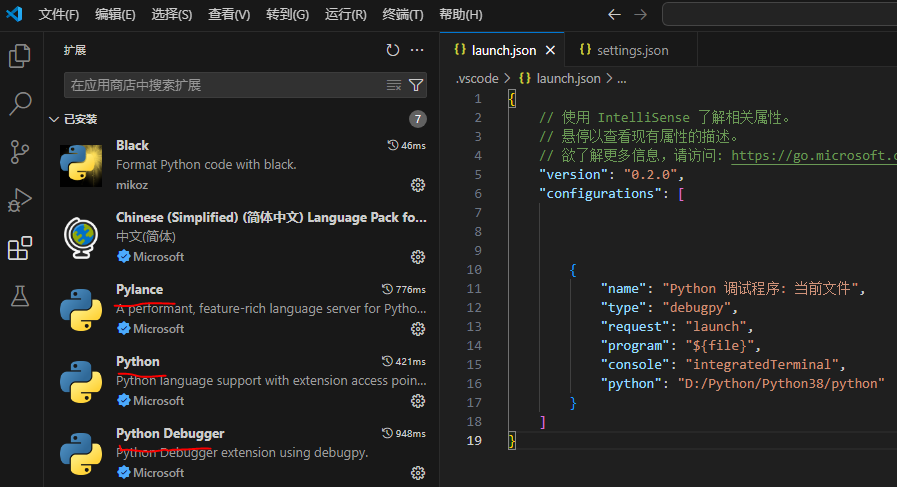Click the "configurations" key in editor
Viewport: 897px width, 487px height.
pos(600,193)
